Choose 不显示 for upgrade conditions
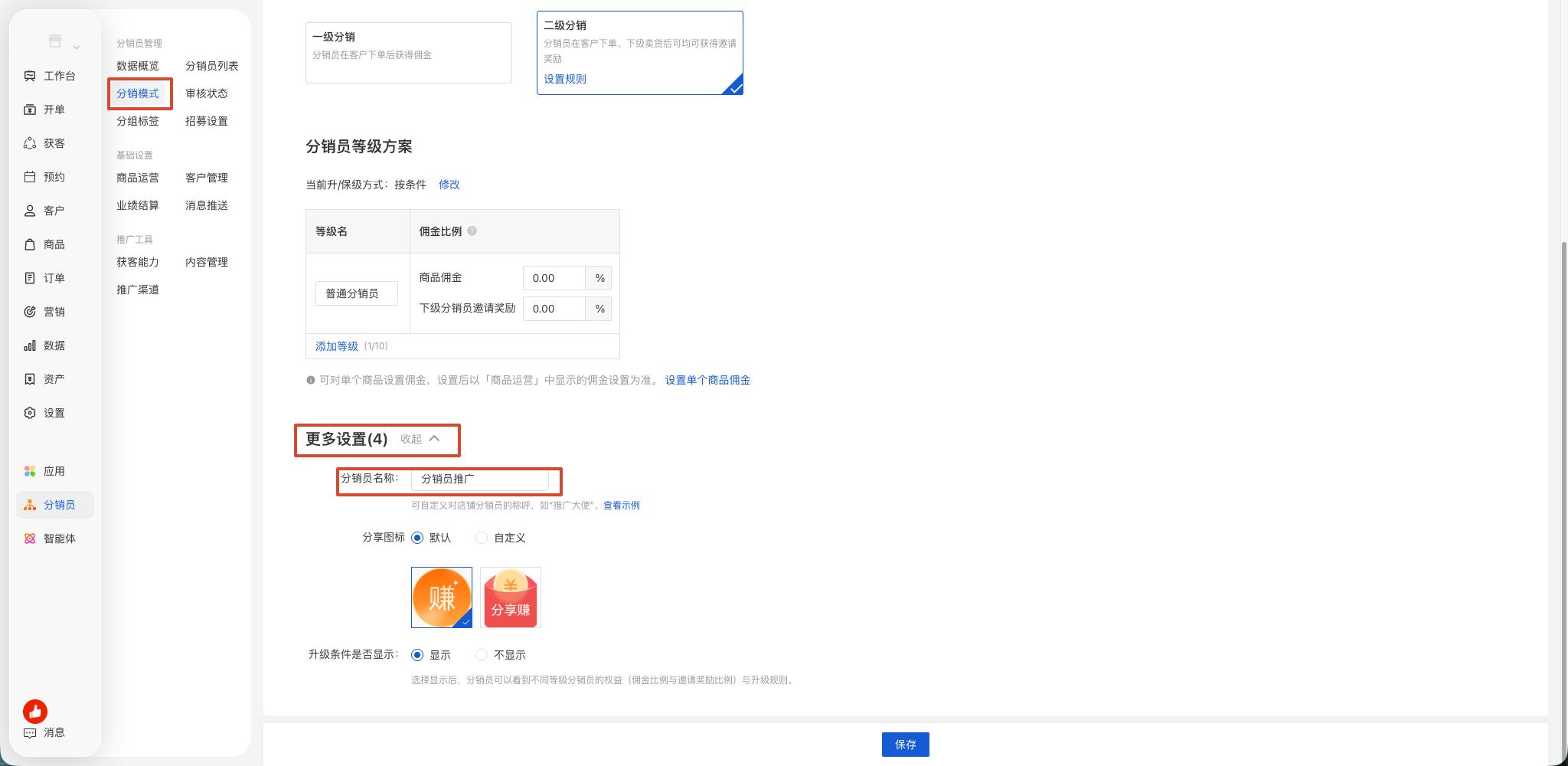Viewport: 1568px width, 766px height. coord(482,655)
